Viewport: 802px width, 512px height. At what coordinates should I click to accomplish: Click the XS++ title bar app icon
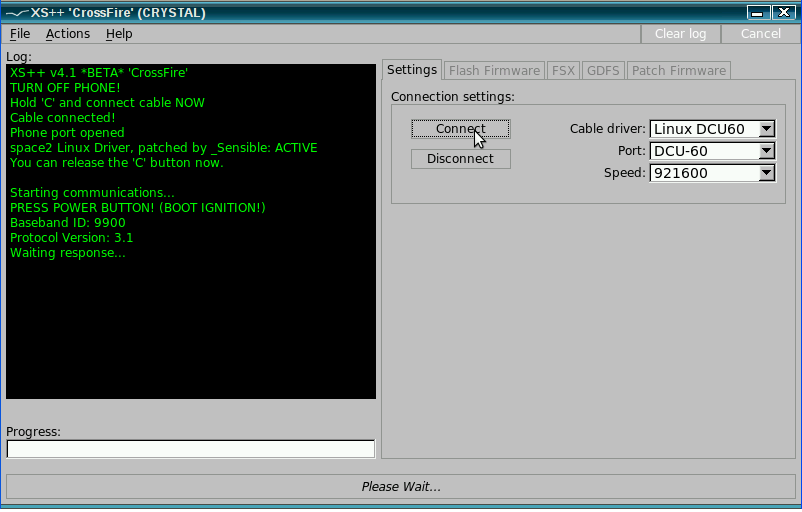pyautogui.click(x=17, y=13)
